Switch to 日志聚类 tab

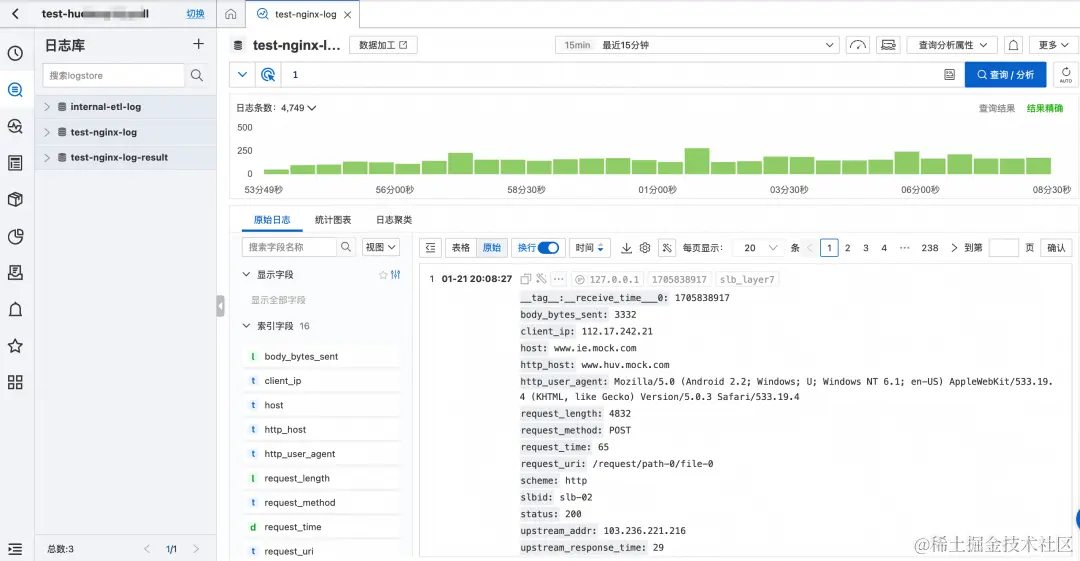pos(394,220)
